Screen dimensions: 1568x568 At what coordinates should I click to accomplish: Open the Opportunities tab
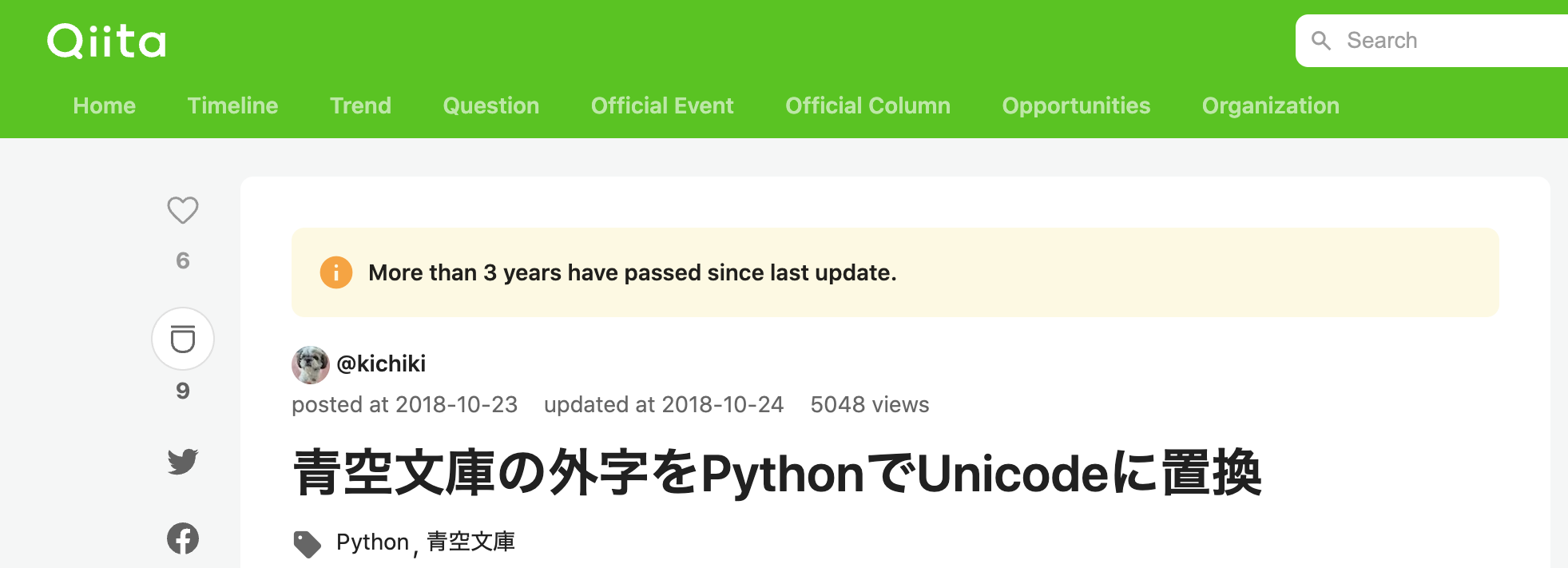pyautogui.click(x=1076, y=105)
